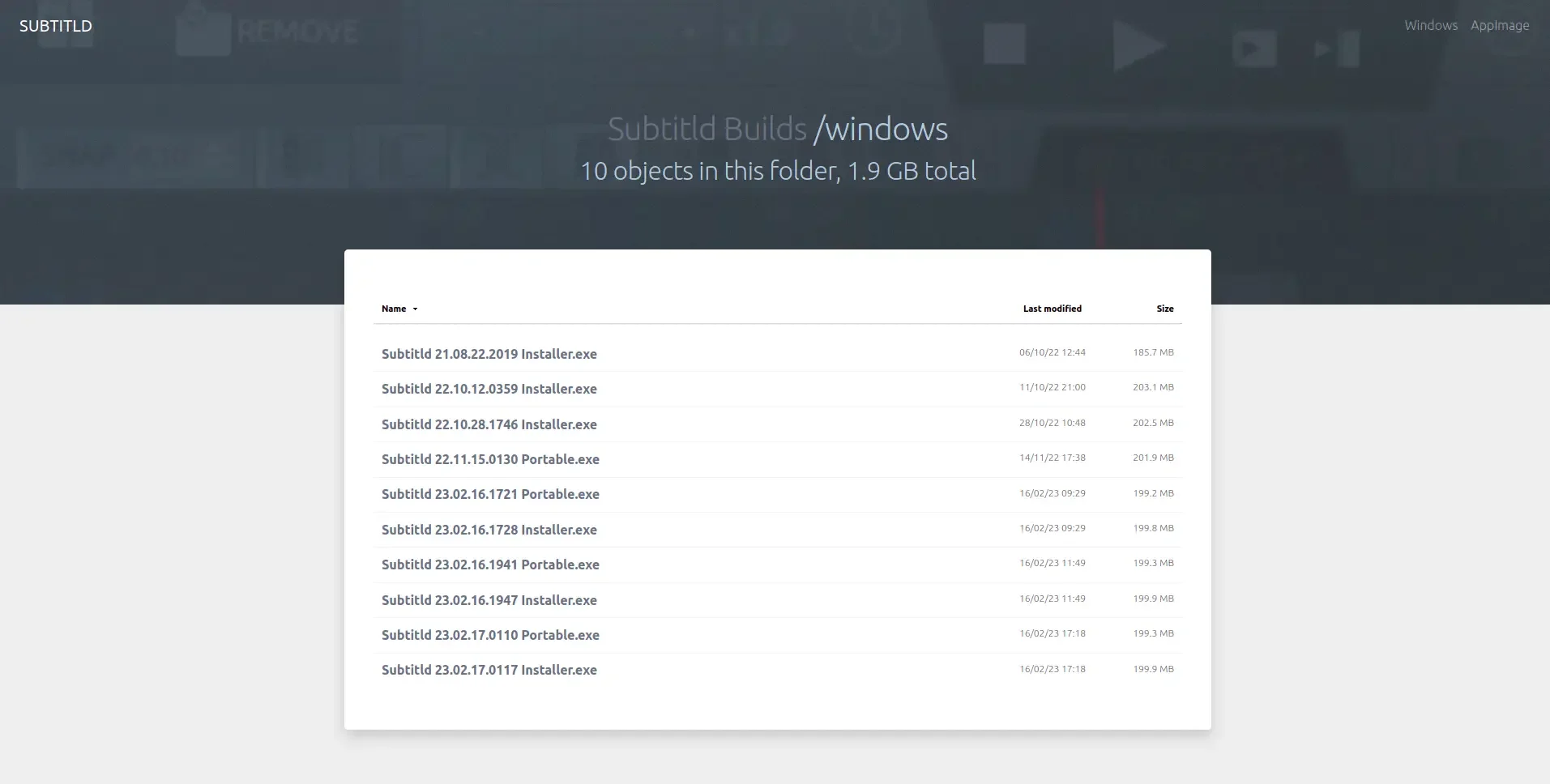The height and width of the screenshot is (784, 1550).
Task: Click the date 11/10/22 21:00
Action: click(1052, 387)
